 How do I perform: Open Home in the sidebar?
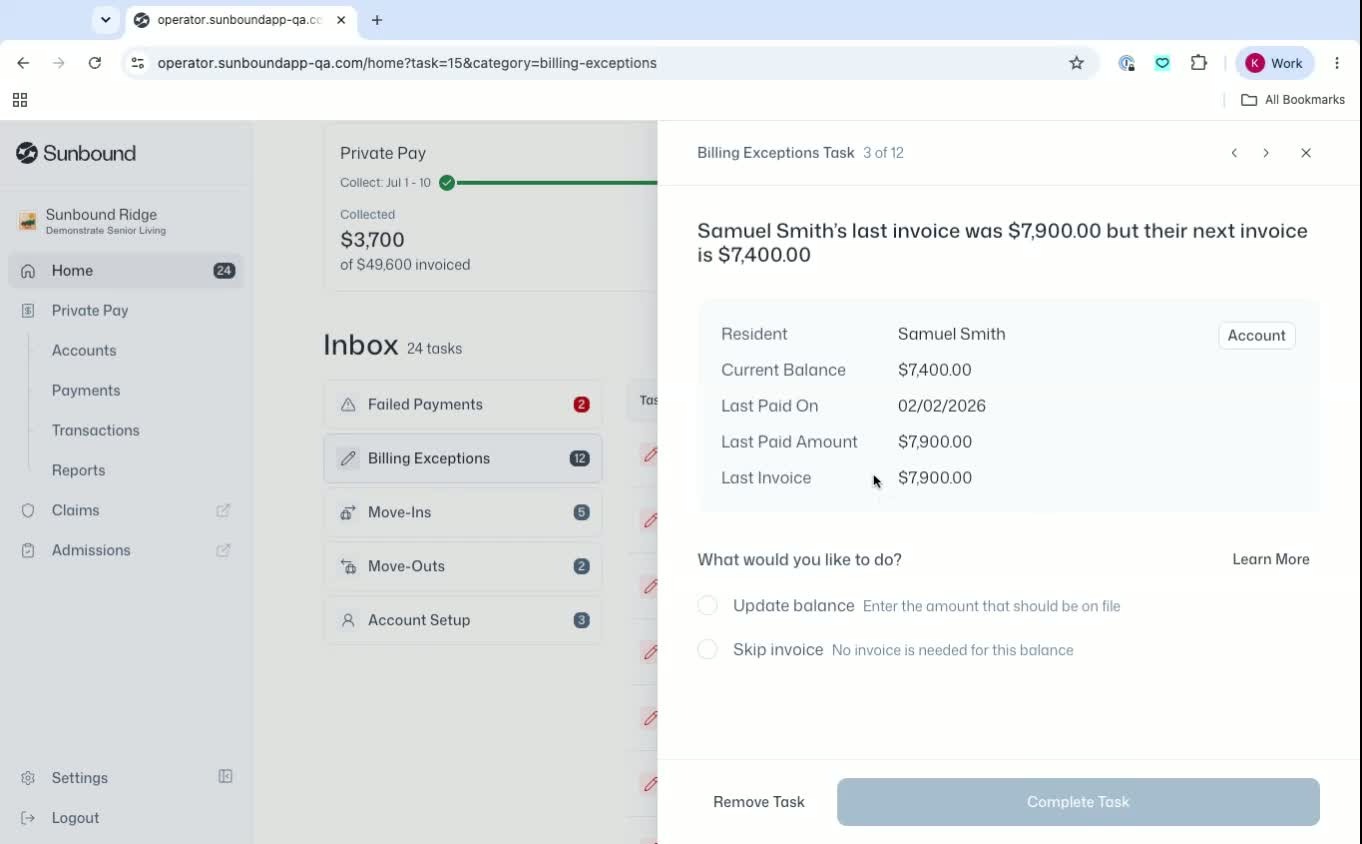click(x=126, y=270)
